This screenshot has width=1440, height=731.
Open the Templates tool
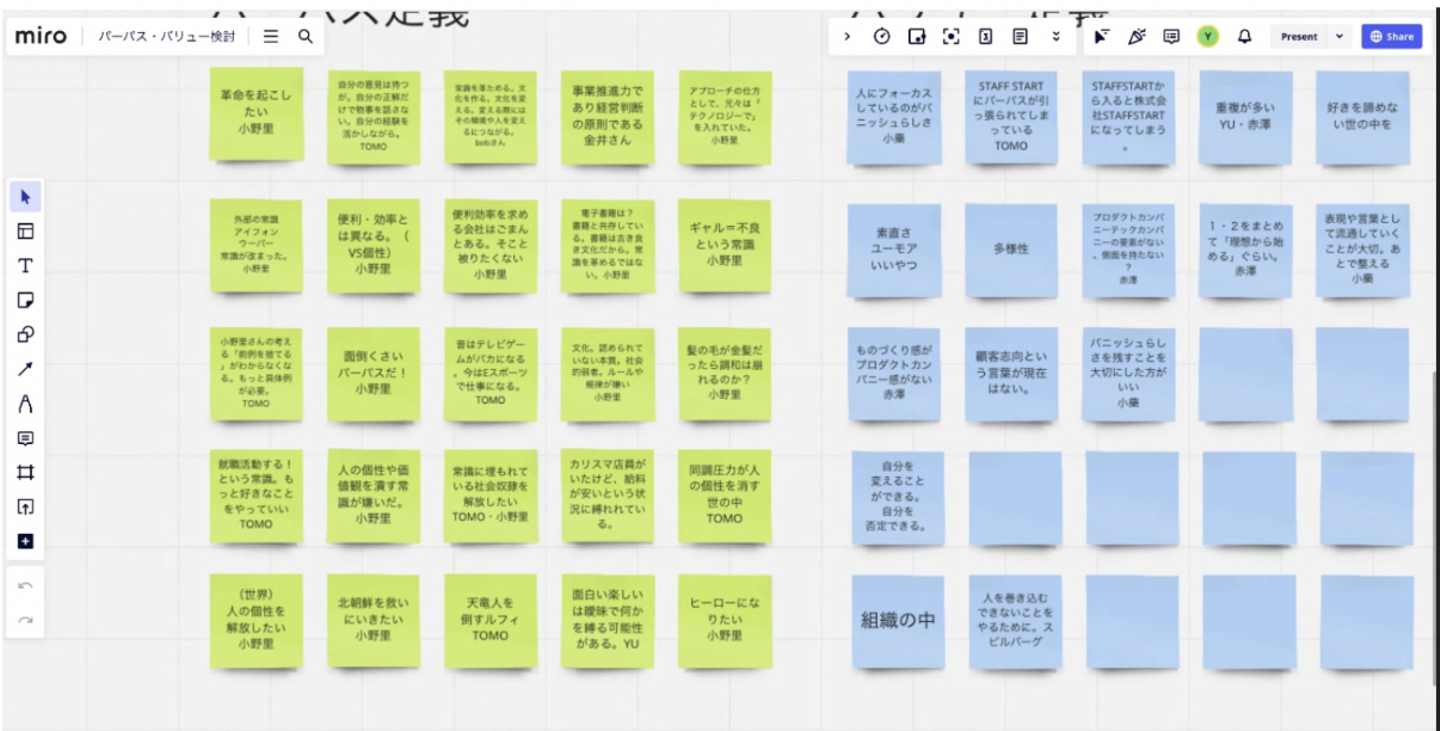pyautogui.click(x=25, y=231)
